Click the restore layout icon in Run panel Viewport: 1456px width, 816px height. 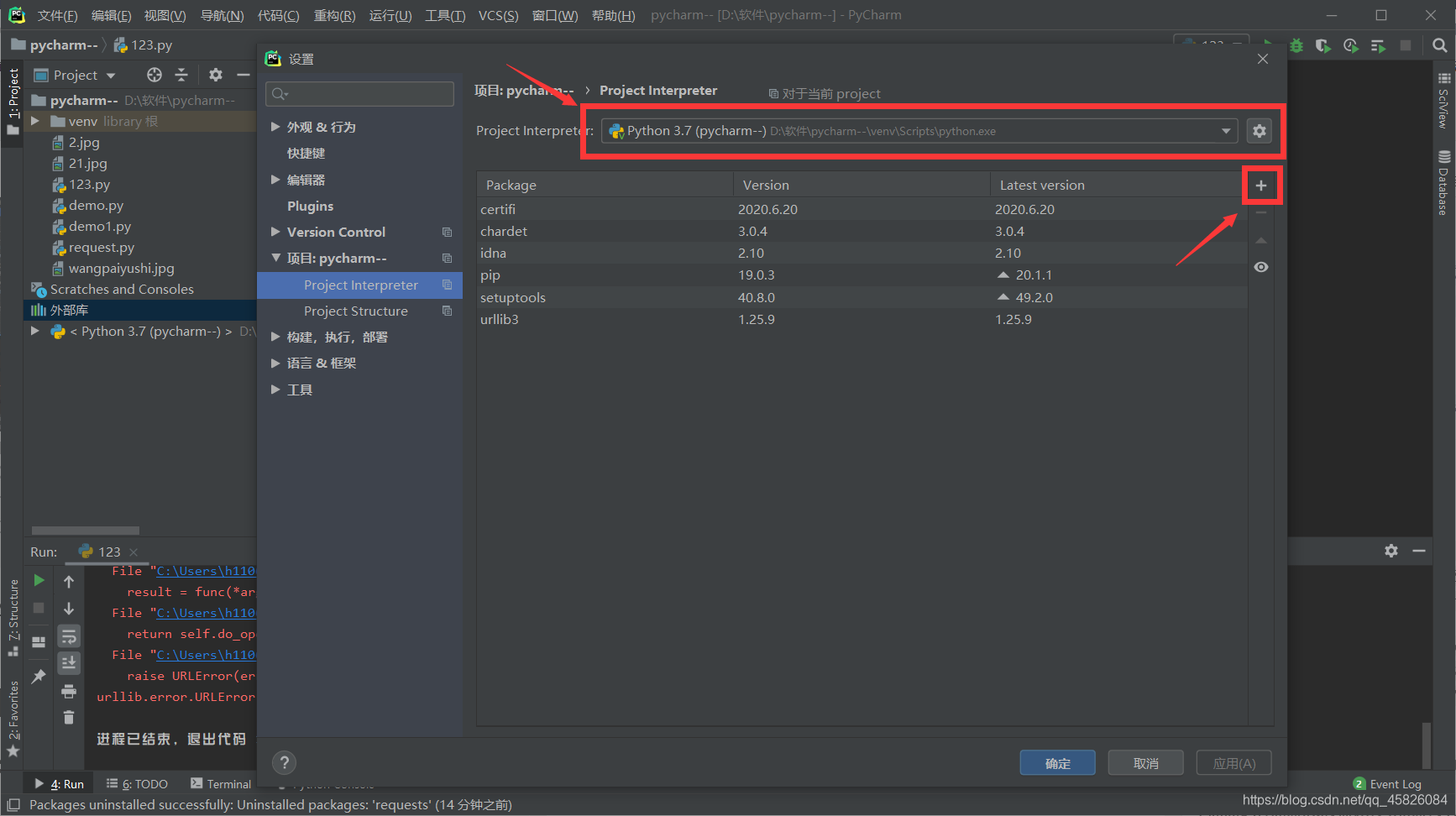pyautogui.click(x=39, y=642)
